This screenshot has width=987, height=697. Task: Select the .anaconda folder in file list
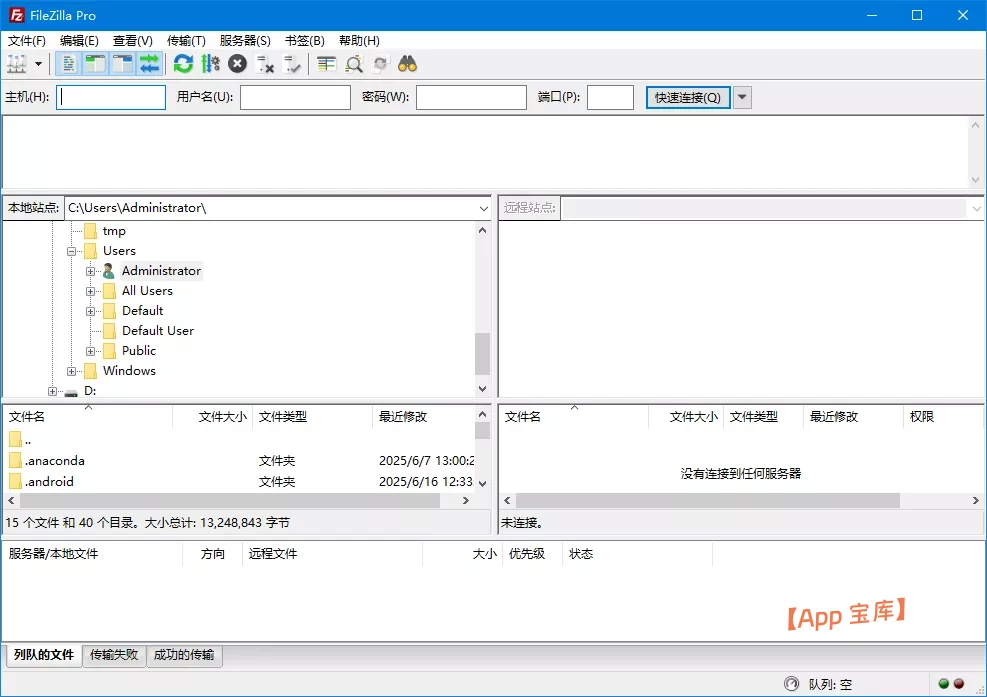point(55,461)
